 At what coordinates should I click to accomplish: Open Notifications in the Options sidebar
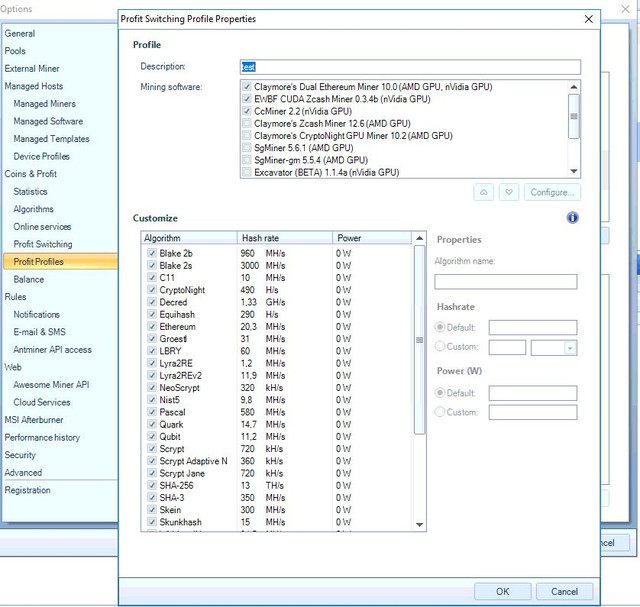point(36,314)
